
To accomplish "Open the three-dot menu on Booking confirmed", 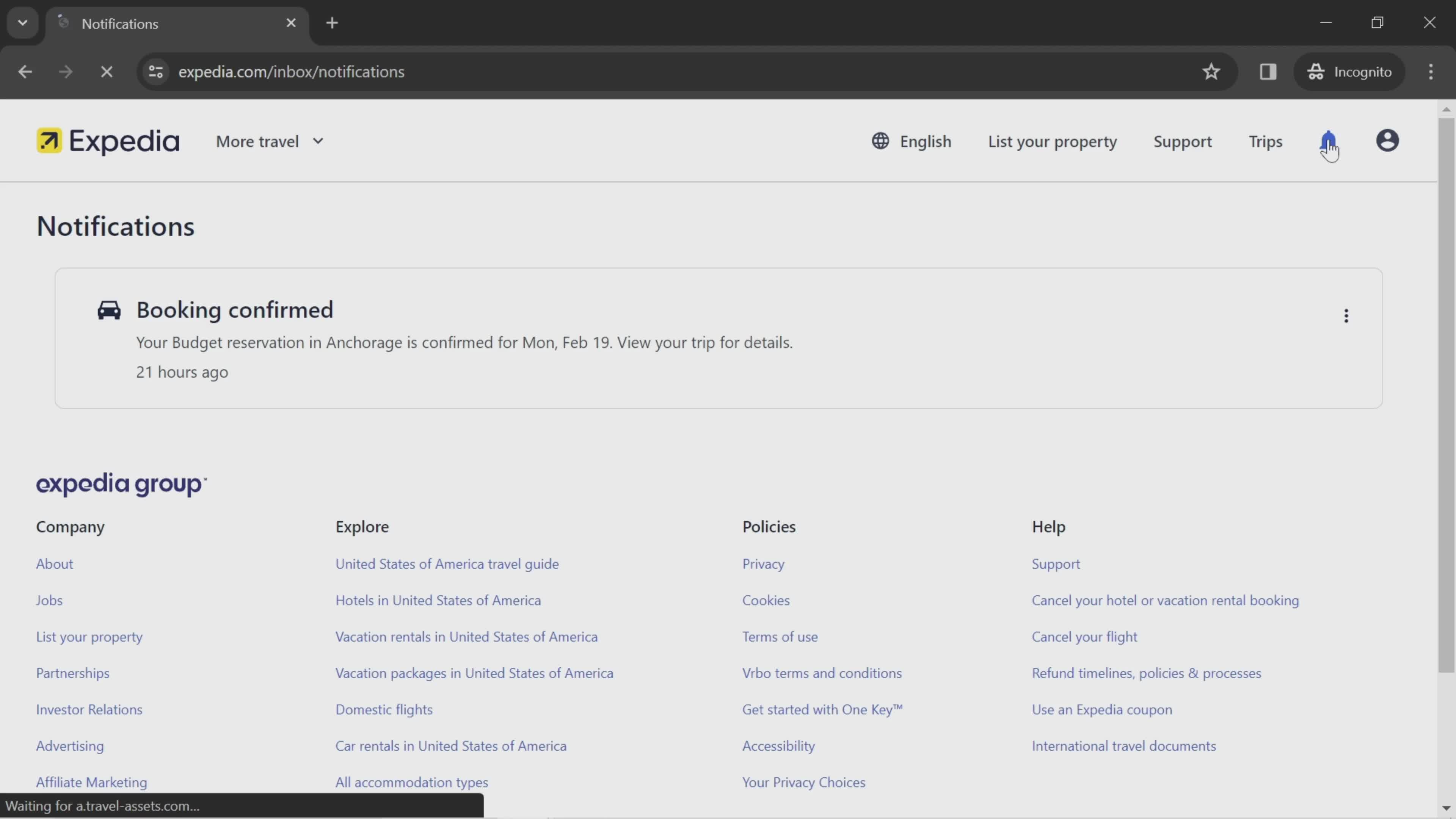I will 1346,316.
